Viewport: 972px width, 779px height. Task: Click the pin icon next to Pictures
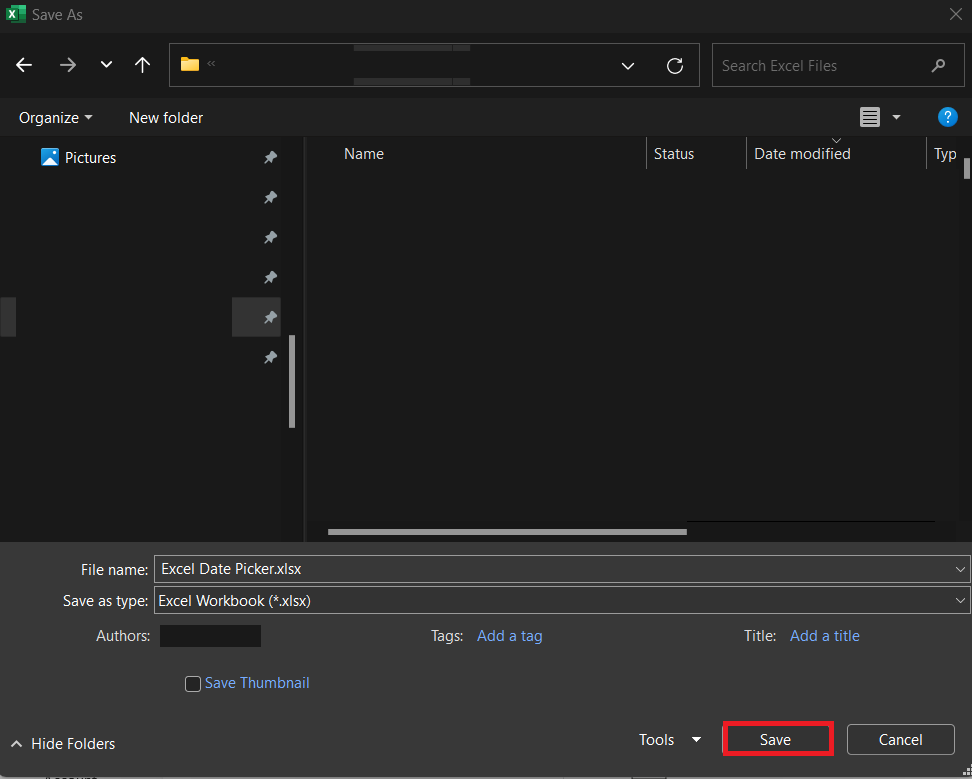click(x=270, y=157)
